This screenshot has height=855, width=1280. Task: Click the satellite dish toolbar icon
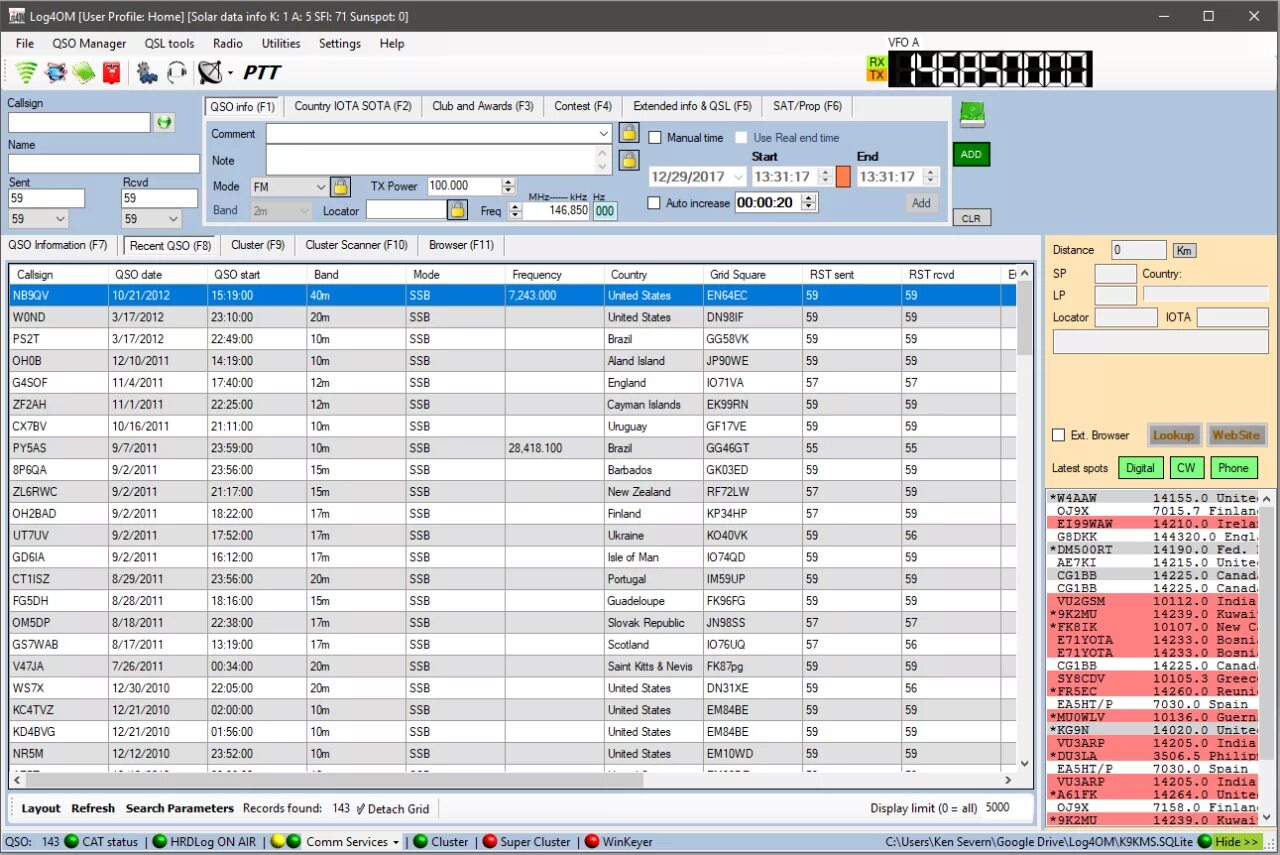point(210,72)
